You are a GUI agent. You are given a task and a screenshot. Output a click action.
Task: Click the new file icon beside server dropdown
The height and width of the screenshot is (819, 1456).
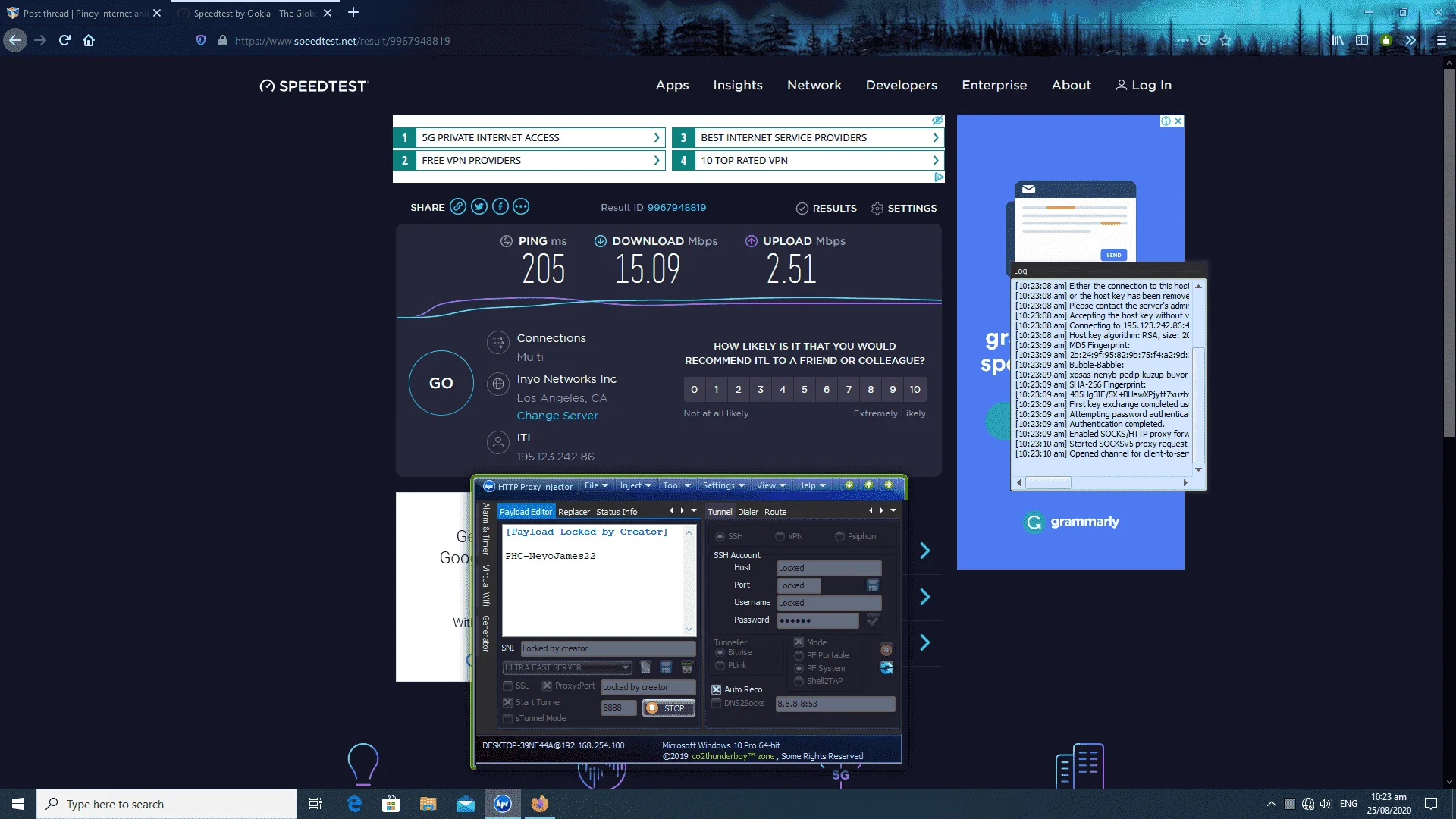tap(645, 667)
